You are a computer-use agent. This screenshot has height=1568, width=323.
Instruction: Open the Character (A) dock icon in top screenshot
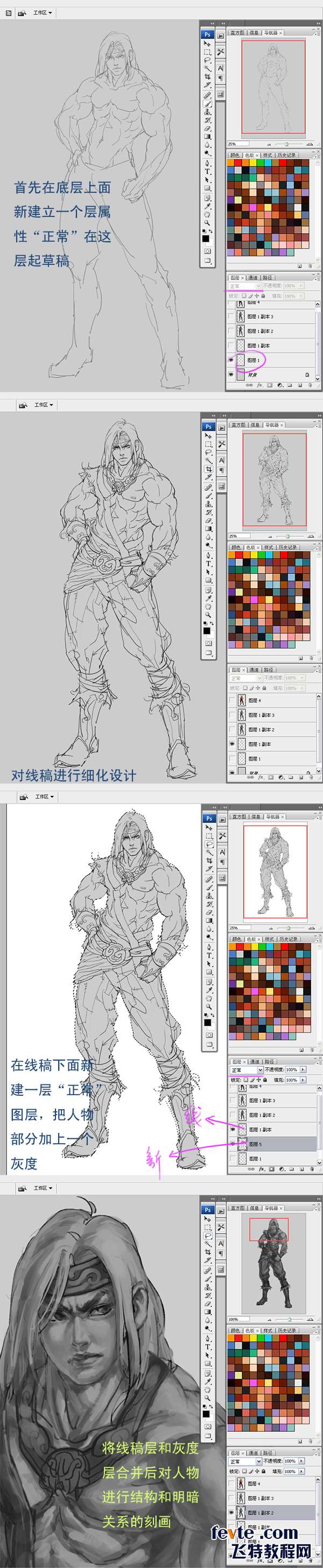click(221, 67)
